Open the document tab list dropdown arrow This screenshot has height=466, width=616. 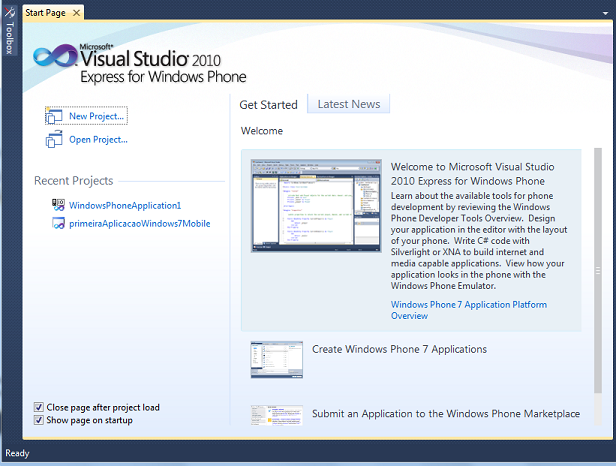pos(605,13)
